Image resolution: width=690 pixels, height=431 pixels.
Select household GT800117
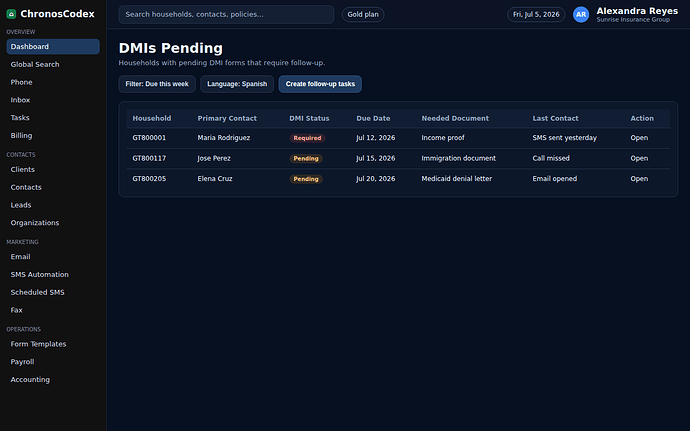(x=149, y=158)
